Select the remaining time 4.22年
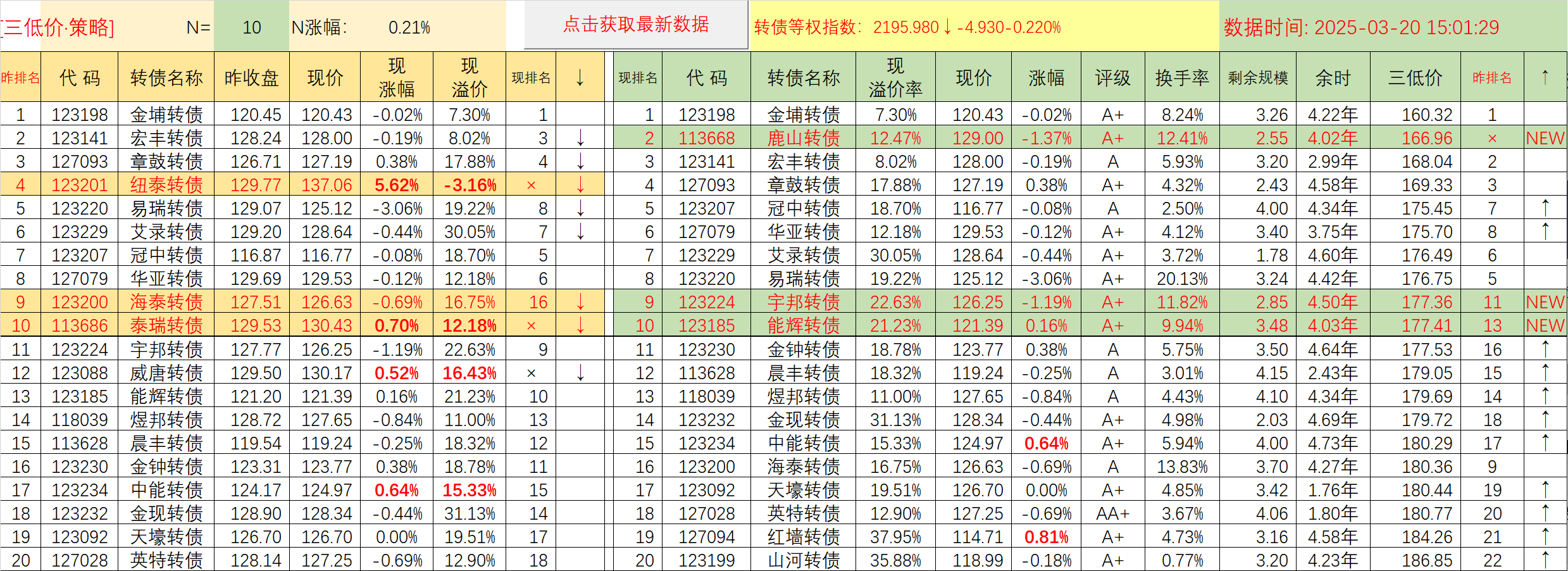Image resolution: width=1568 pixels, height=571 pixels. click(1333, 115)
